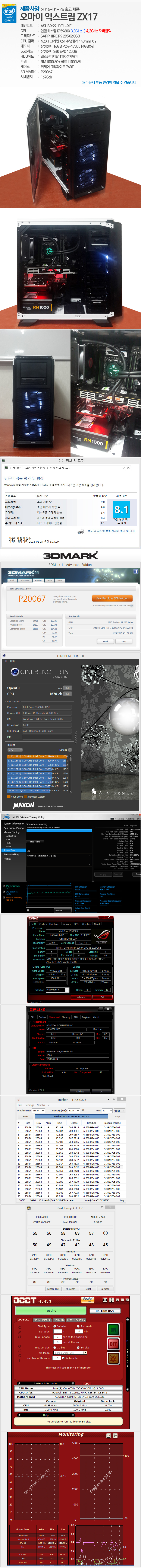The width and height of the screenshot is (141, 1568).
Task: Click View Result at 3DMark.com button
Action: click(x=112, y=598)
